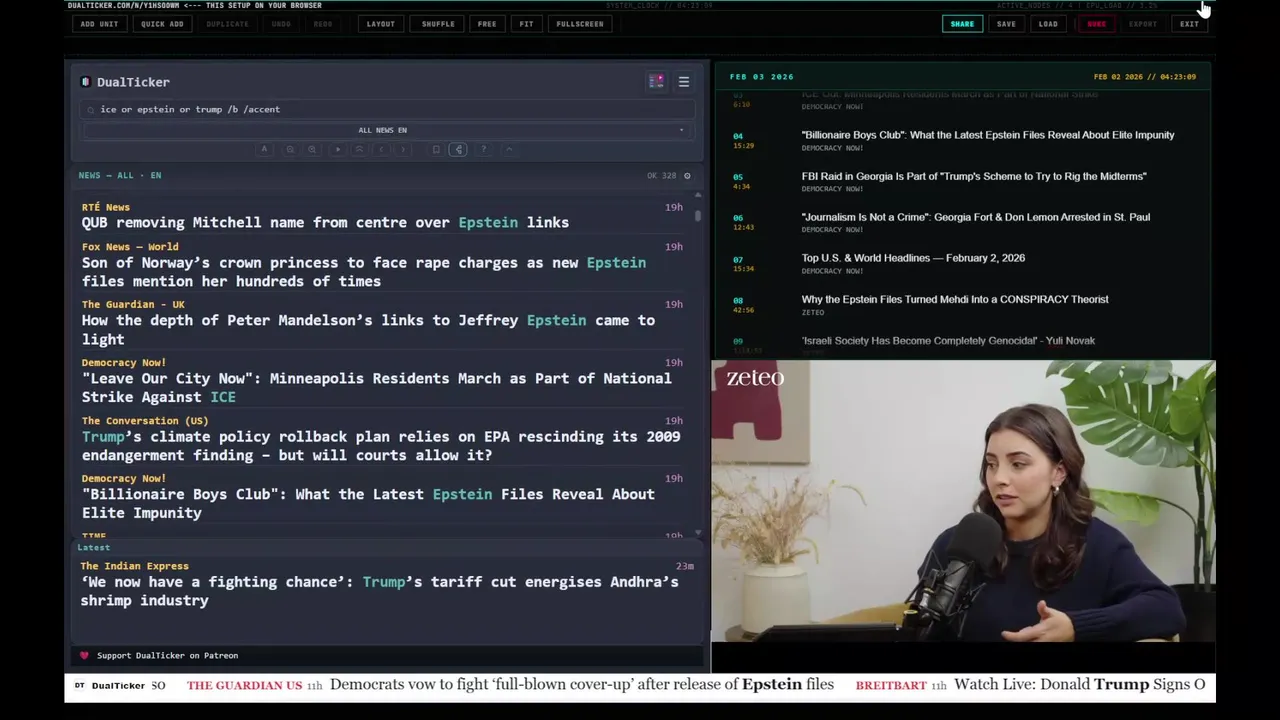The image size is (1280, 720).
Task: Click the DUPLICATE toolbar button
Action: click(227, 24)
